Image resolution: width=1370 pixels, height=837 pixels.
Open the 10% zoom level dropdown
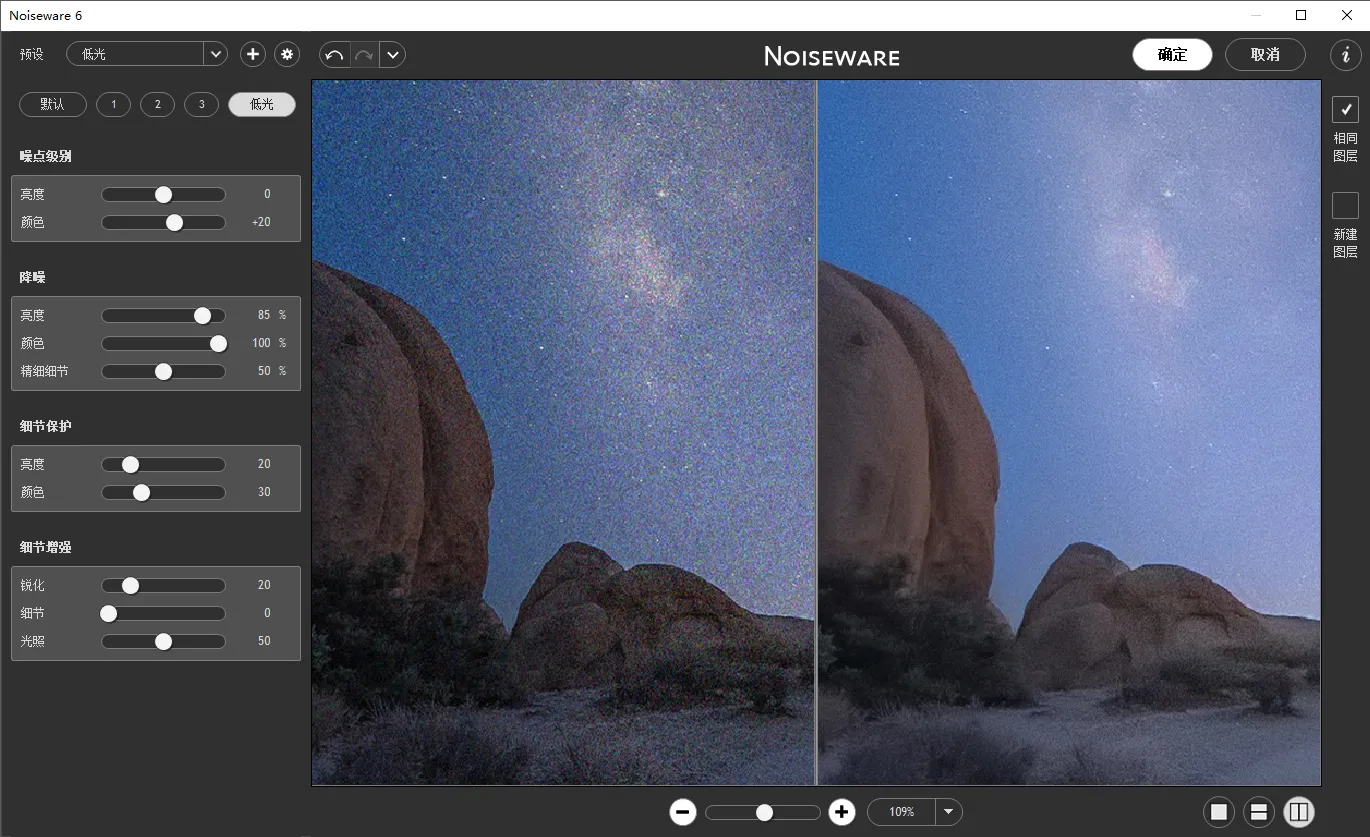pos(948,812)
